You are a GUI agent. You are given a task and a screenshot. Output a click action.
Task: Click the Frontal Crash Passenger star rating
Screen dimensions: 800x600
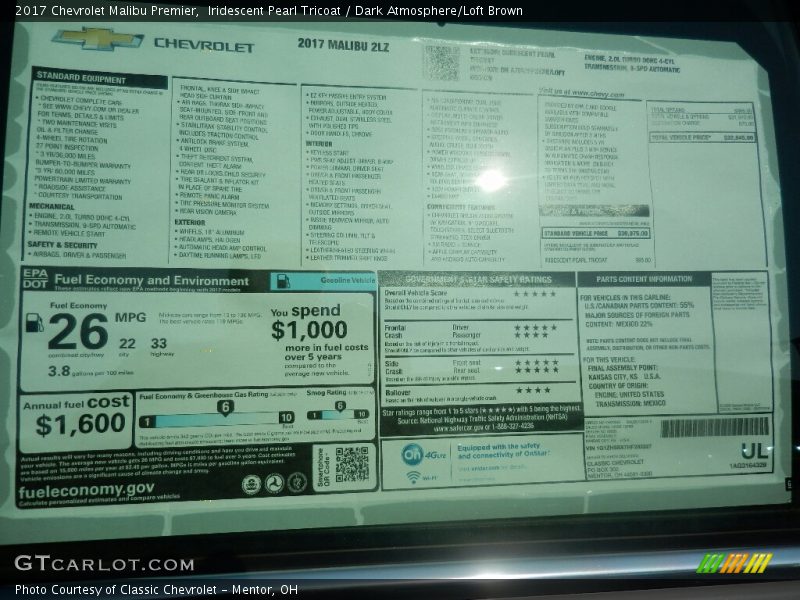click(x=531, y=335)
